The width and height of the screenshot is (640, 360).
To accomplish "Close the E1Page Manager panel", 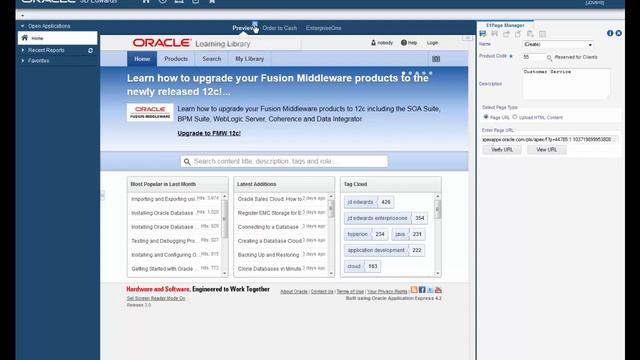I will 618,33.
